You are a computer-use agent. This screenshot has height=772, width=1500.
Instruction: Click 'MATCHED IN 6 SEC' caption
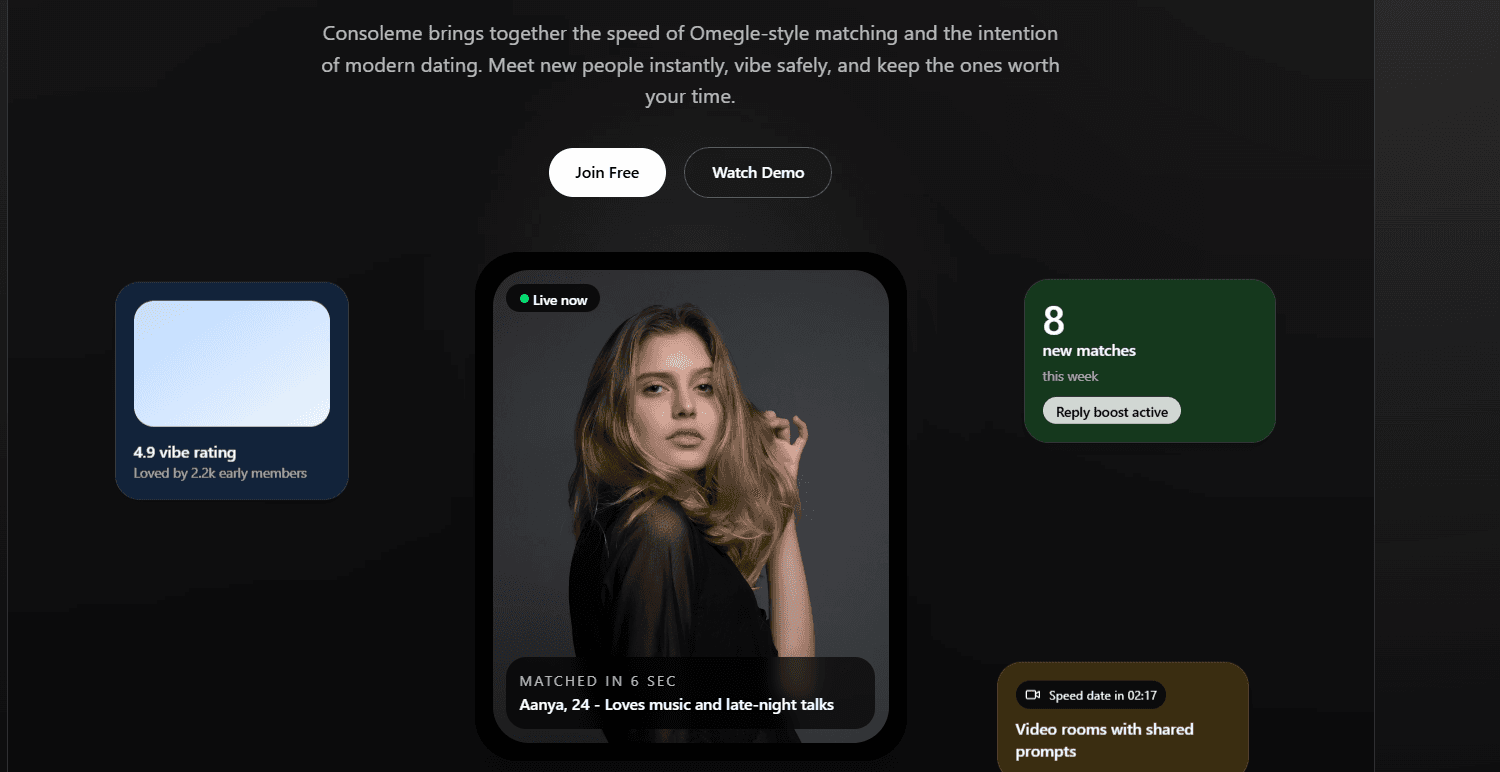click(x=598, y=681)
